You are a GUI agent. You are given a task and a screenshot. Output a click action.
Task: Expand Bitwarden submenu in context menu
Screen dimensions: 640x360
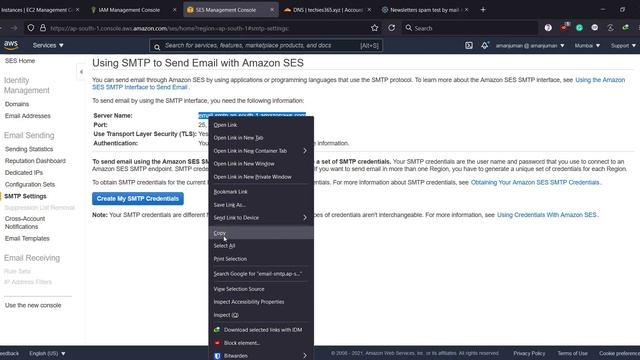point(261,356)
